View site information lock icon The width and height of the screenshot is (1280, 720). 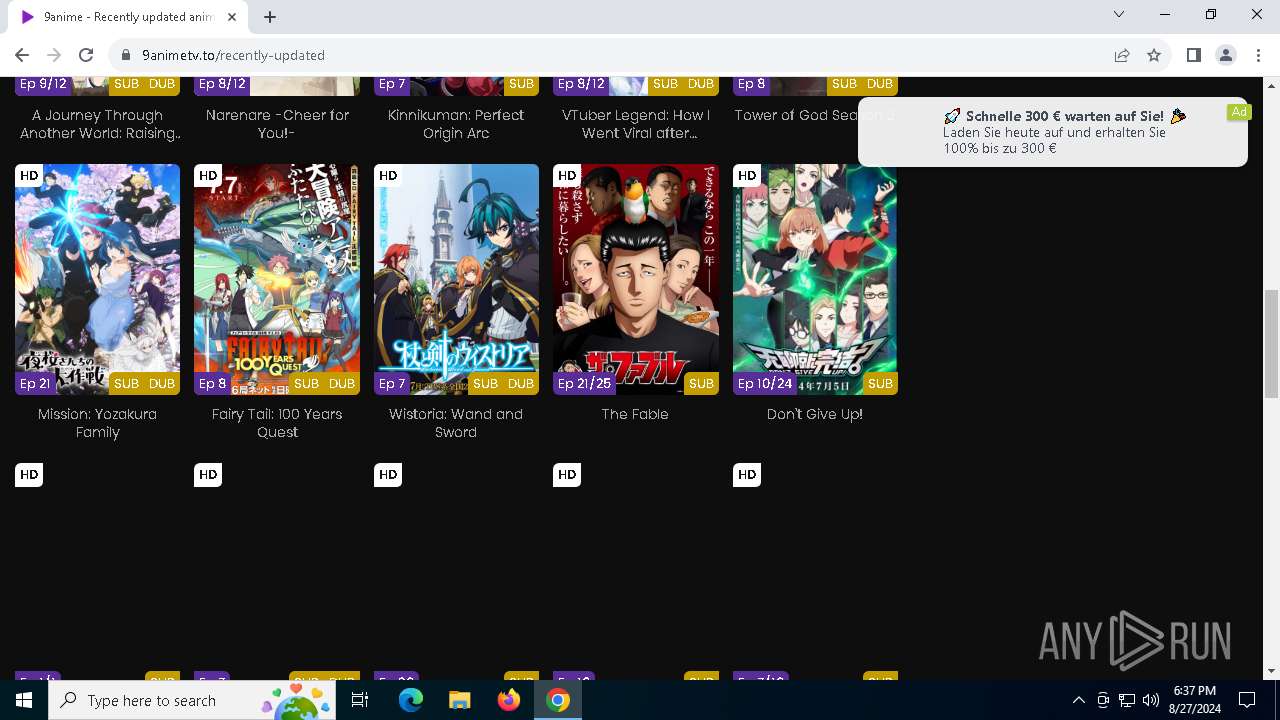pos(125,55)
